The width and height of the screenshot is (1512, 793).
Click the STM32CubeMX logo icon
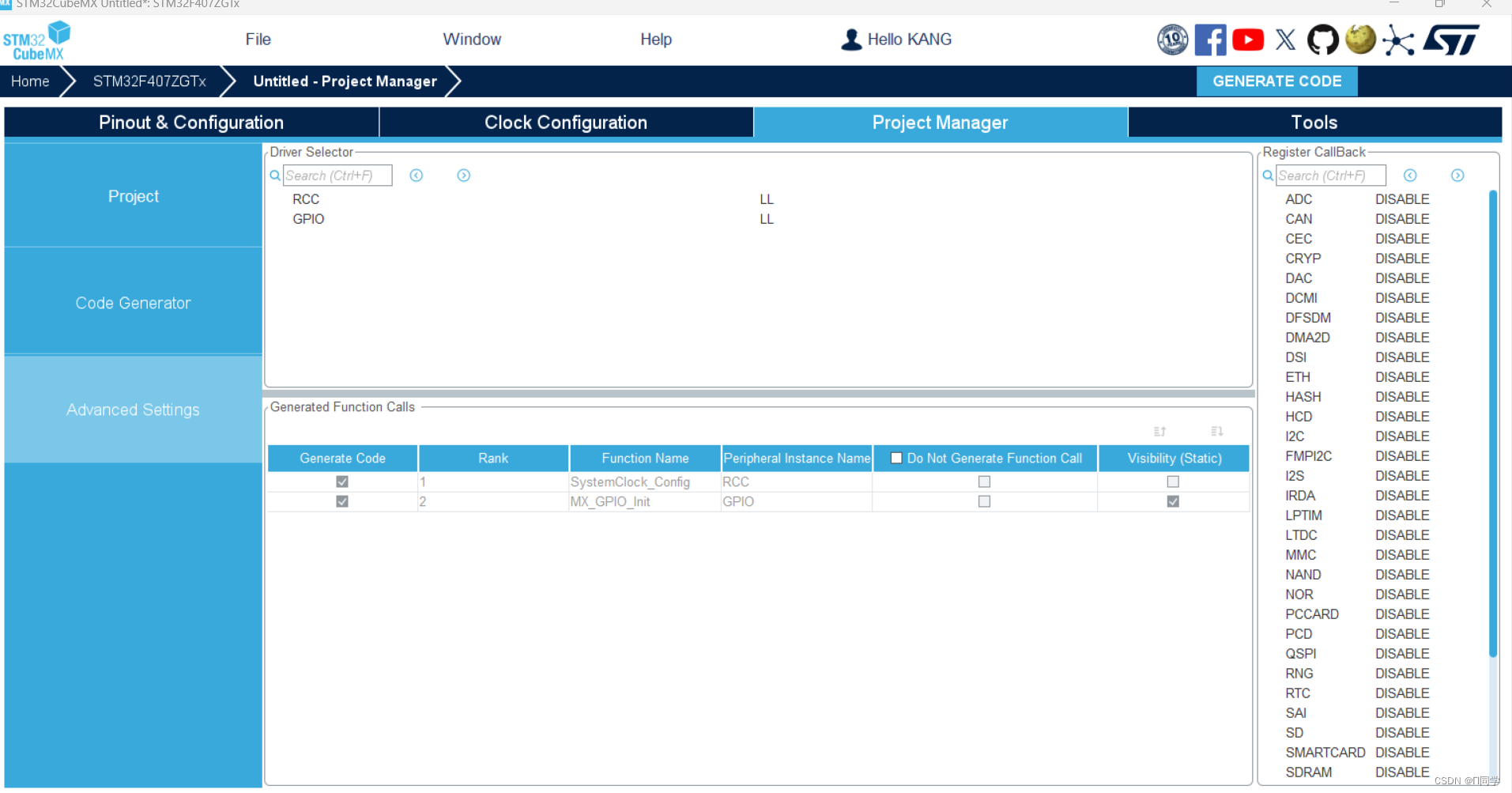36,41
